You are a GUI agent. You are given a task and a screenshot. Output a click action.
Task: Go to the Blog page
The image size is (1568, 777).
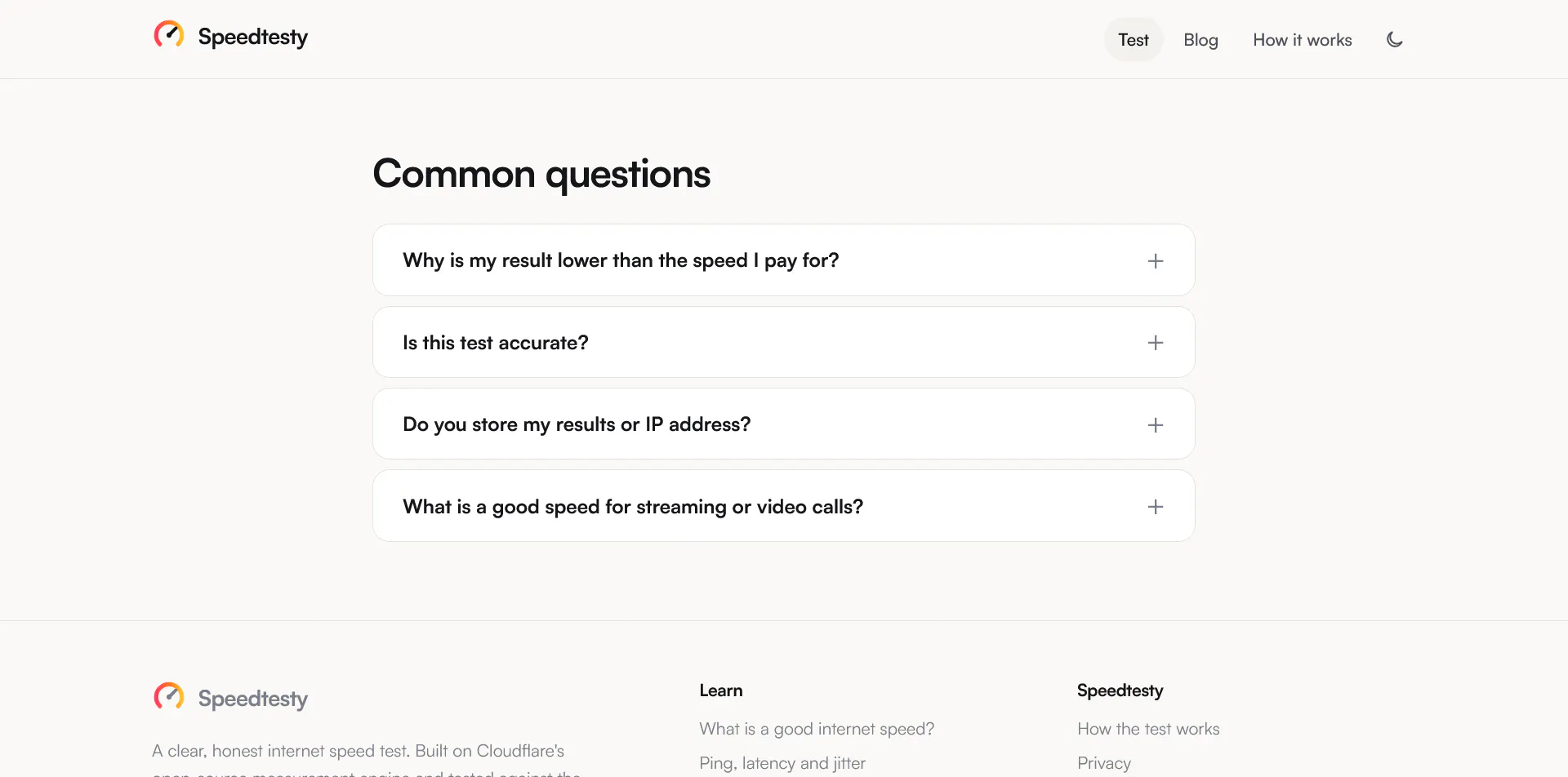click(x=1200, y=40)
